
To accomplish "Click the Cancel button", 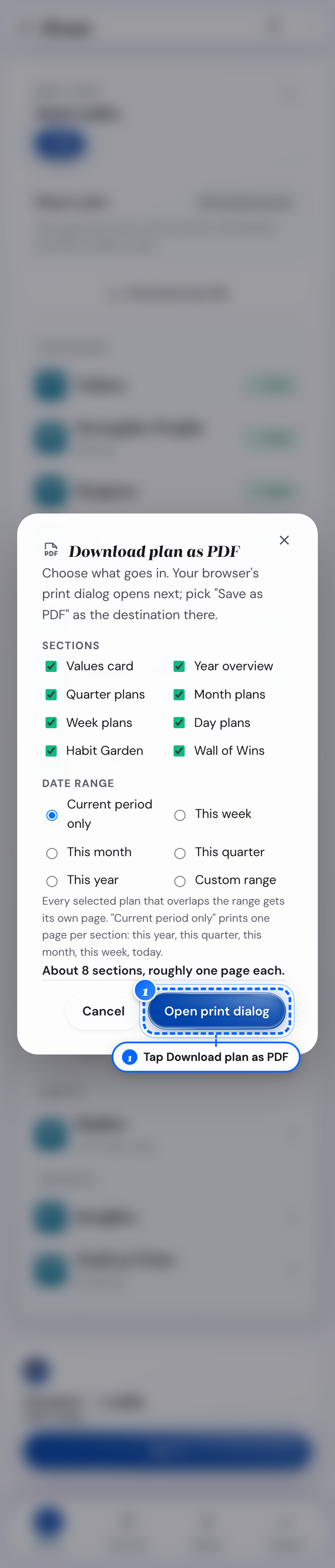I will [x=104, y=1011].
